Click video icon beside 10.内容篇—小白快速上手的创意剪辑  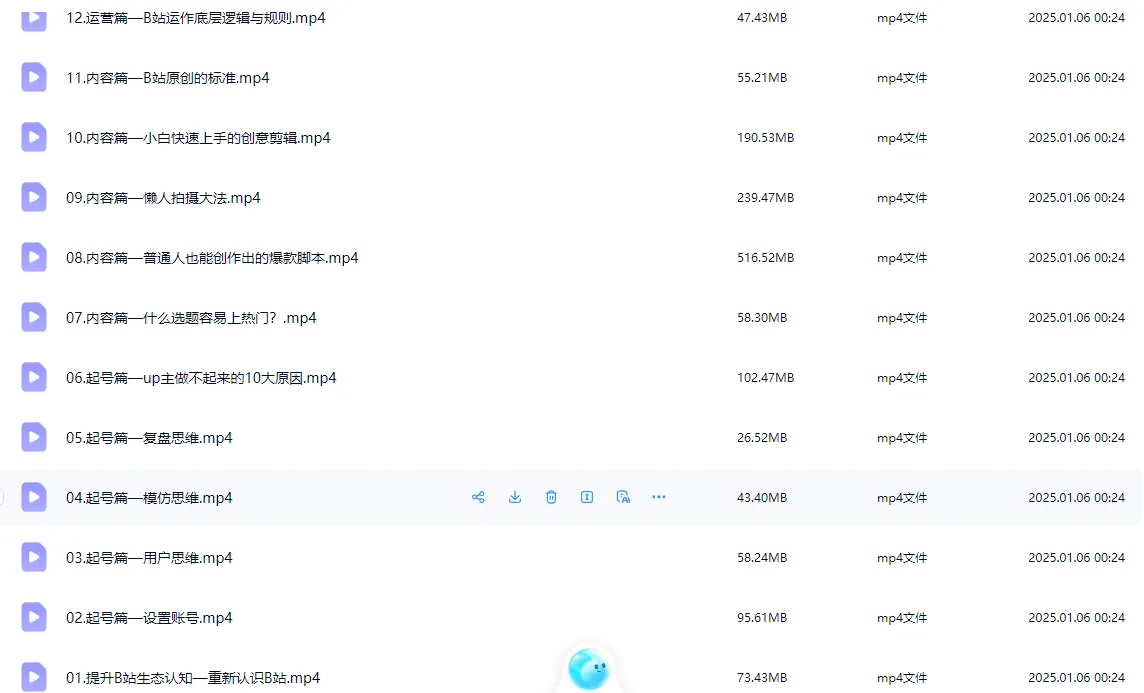(33, 137)
